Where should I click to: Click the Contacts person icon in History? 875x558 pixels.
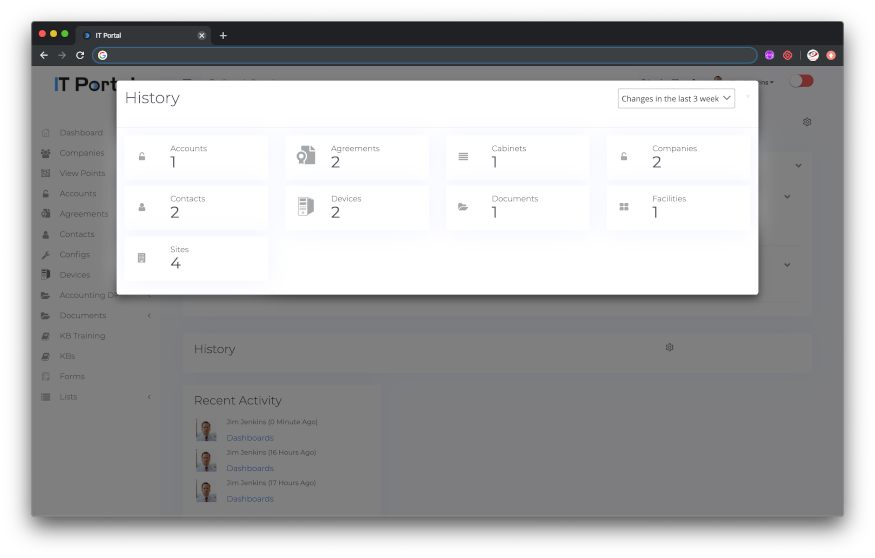pos(142,207)
